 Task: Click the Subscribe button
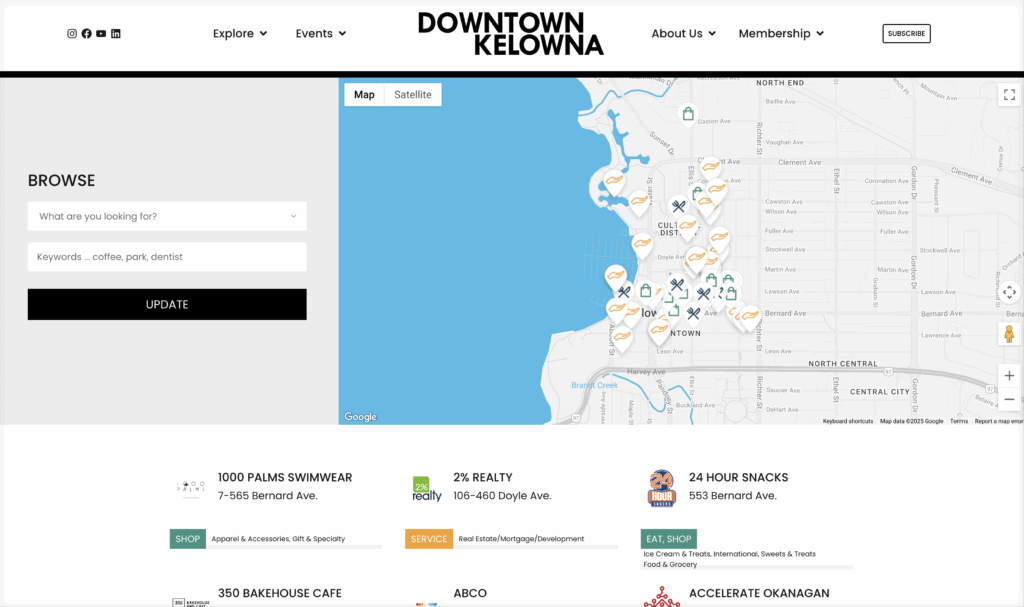(906, 34)
